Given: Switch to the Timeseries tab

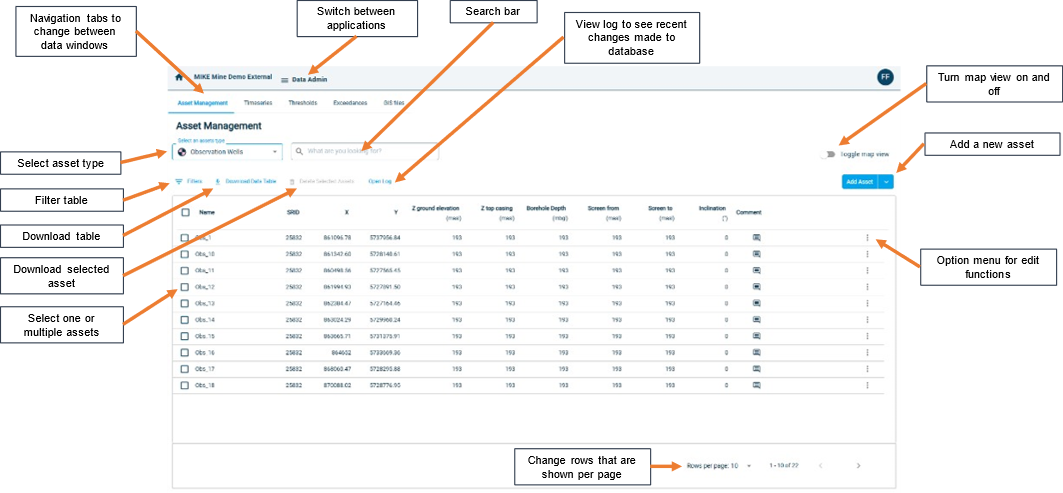Looking at the screenshot, I should (258, 102).
